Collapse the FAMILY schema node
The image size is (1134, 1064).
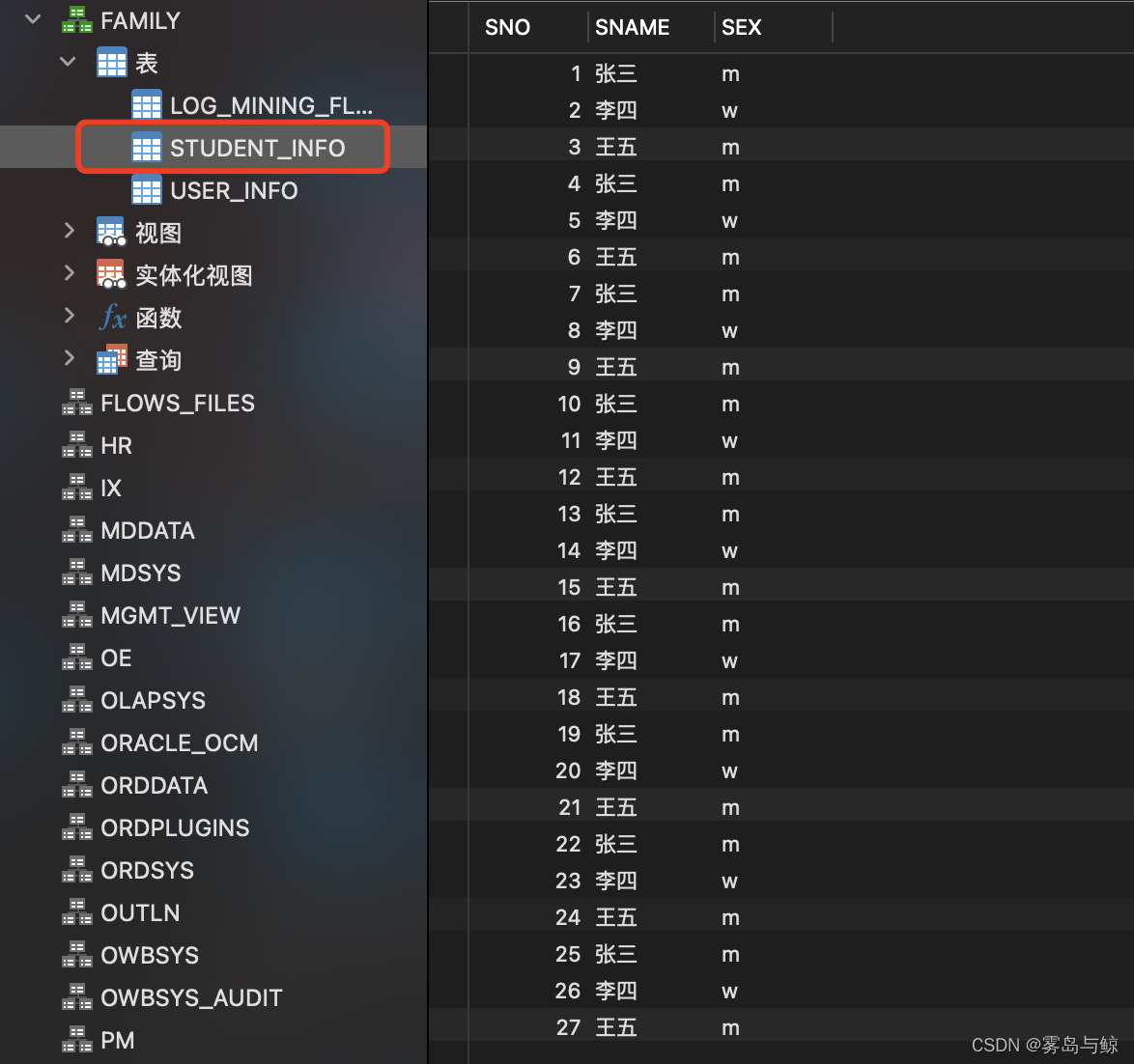(32, 17)
